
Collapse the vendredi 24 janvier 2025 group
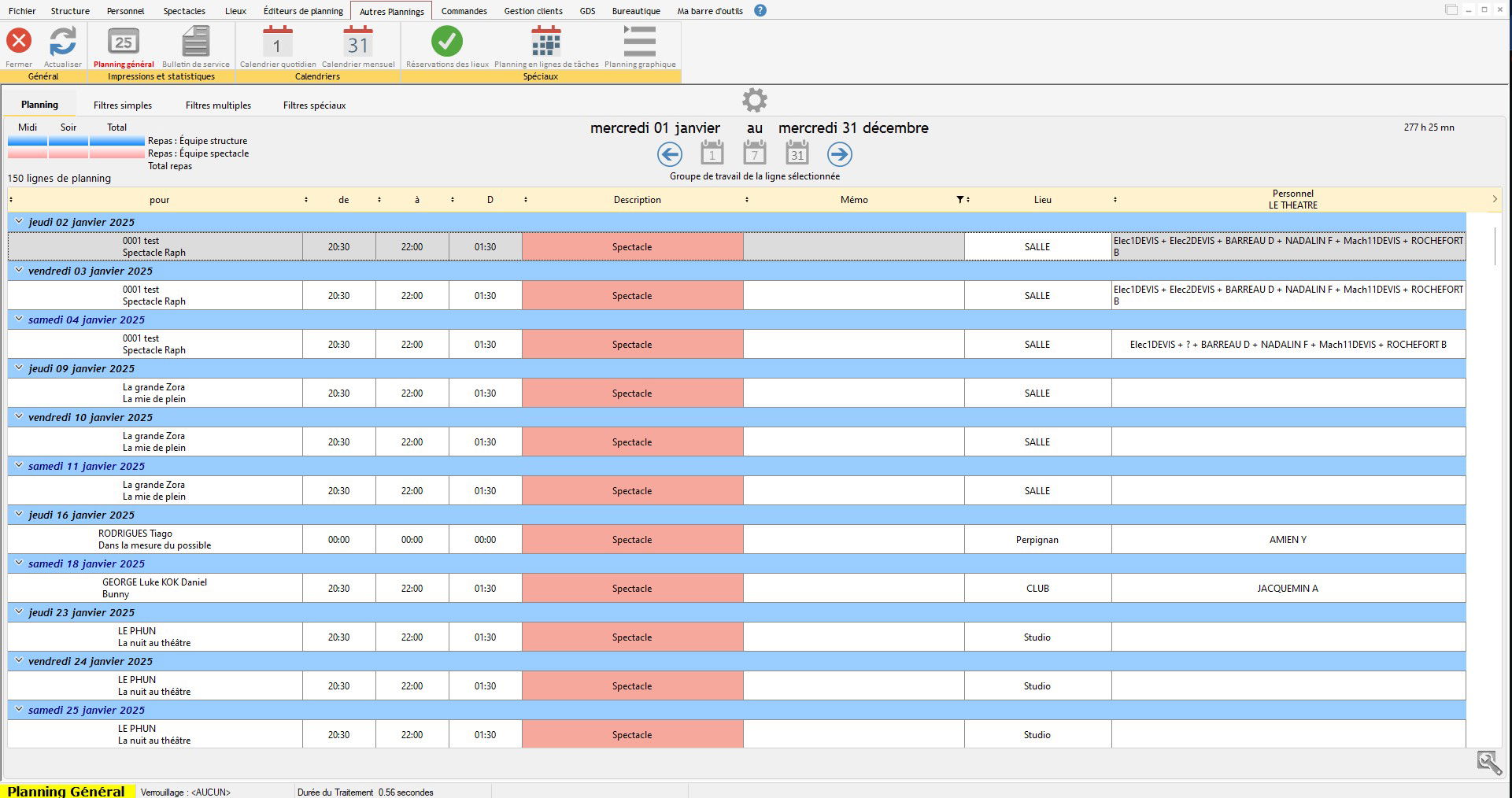19,661
